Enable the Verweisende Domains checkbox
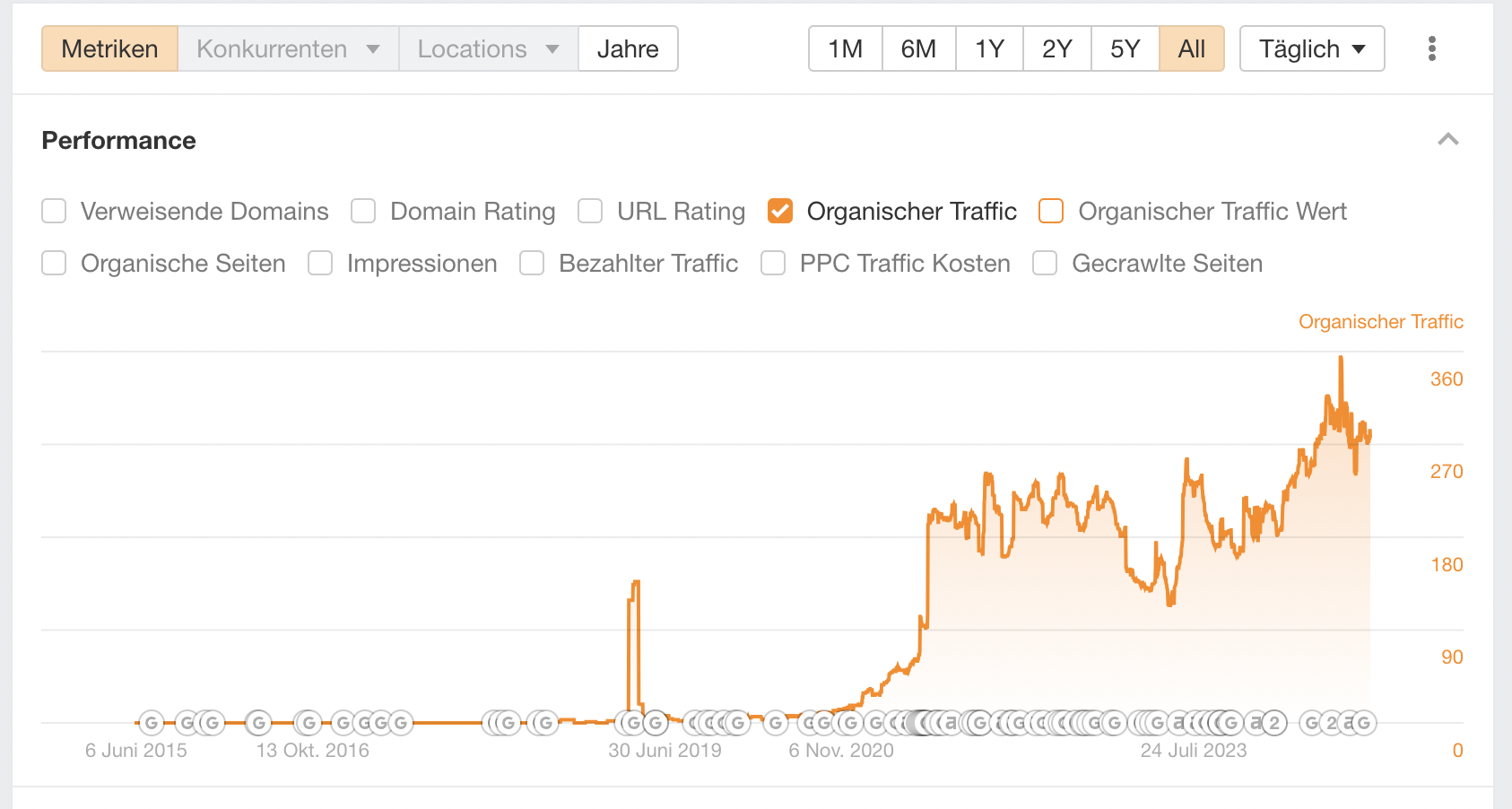The image size is (1512, 809). [x=55, y=212]
